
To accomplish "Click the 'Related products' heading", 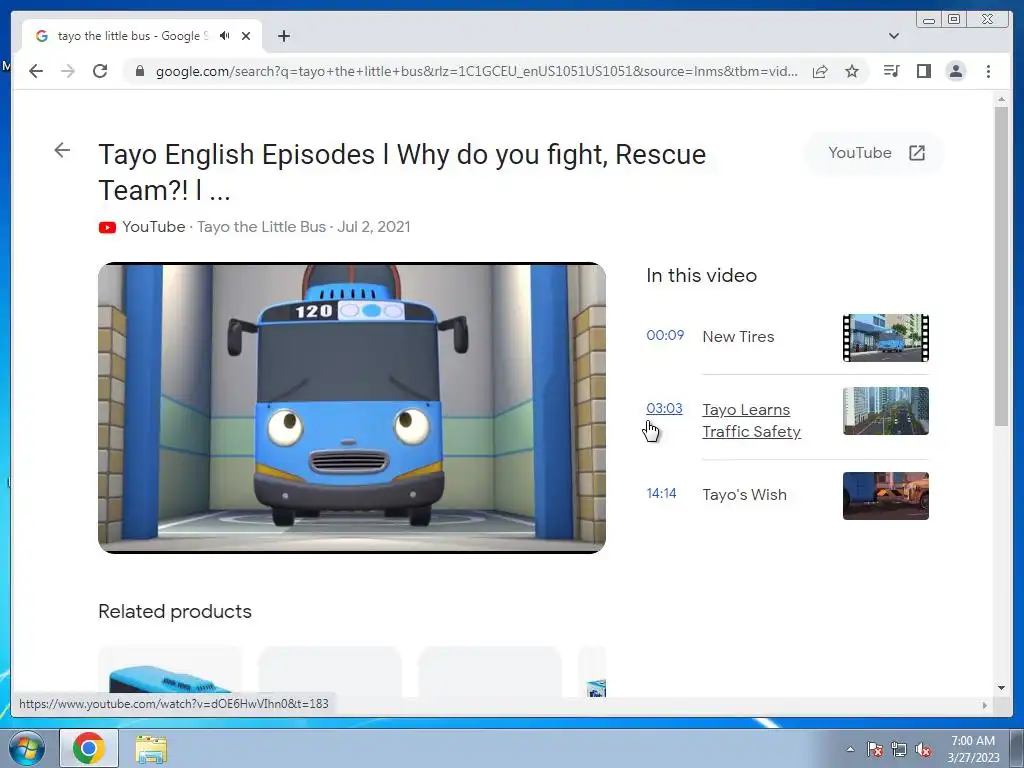I will [x=175, y=611].
